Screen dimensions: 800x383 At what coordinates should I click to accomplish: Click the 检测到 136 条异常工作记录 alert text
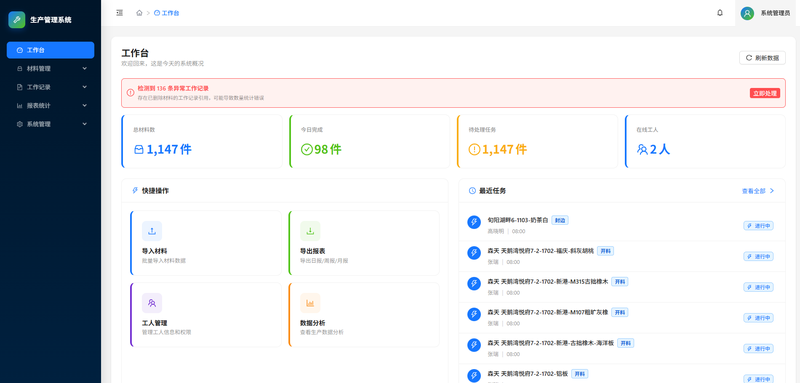(173, 88)
